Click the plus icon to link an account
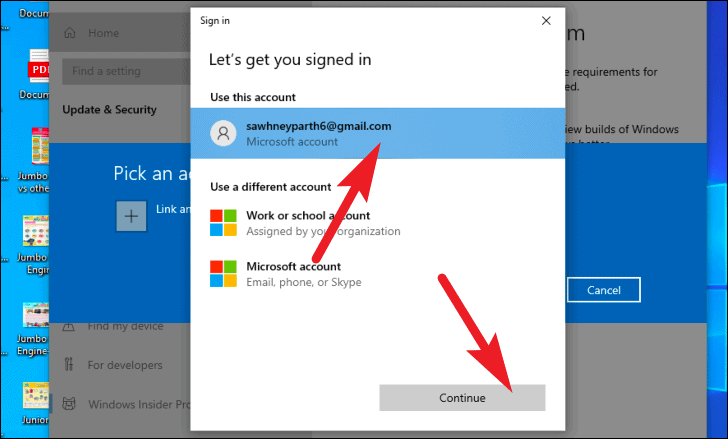 pos(131,216)
